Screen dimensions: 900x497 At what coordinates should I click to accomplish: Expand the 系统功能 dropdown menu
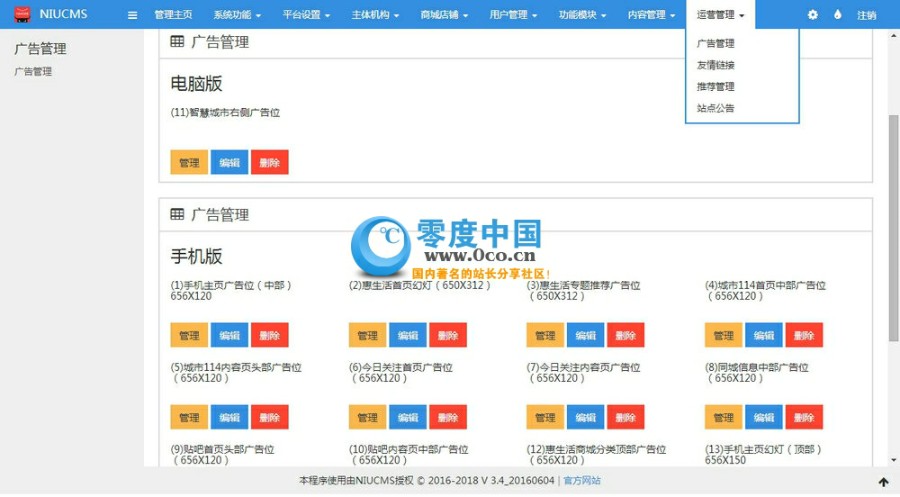click(x=237, y=15)
